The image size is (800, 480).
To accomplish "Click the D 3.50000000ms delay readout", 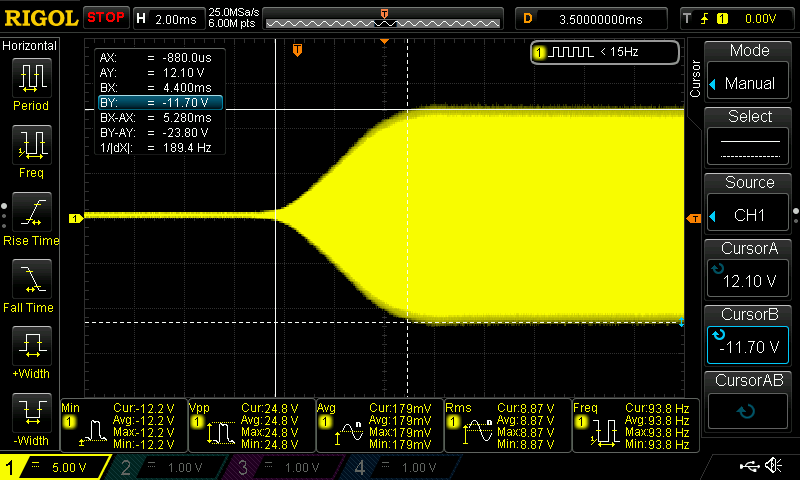I will 592,19.
